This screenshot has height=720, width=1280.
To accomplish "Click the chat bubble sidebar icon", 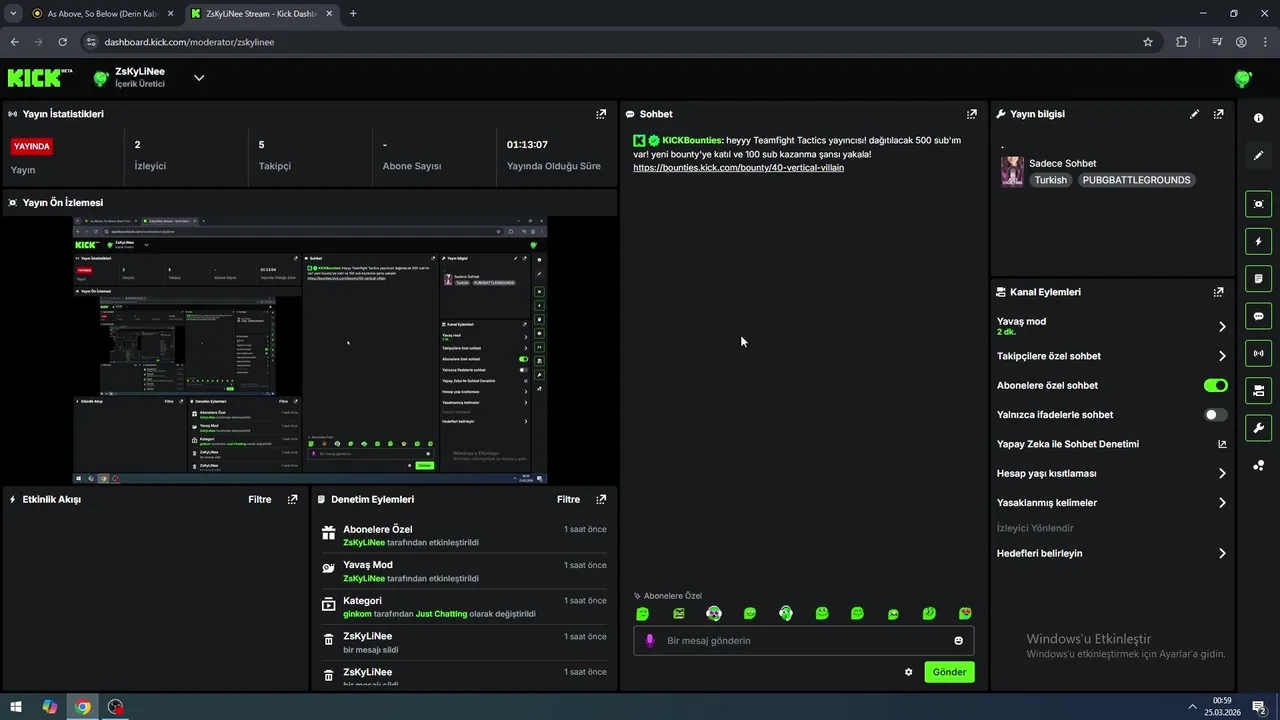I will tap(1258, 316).
